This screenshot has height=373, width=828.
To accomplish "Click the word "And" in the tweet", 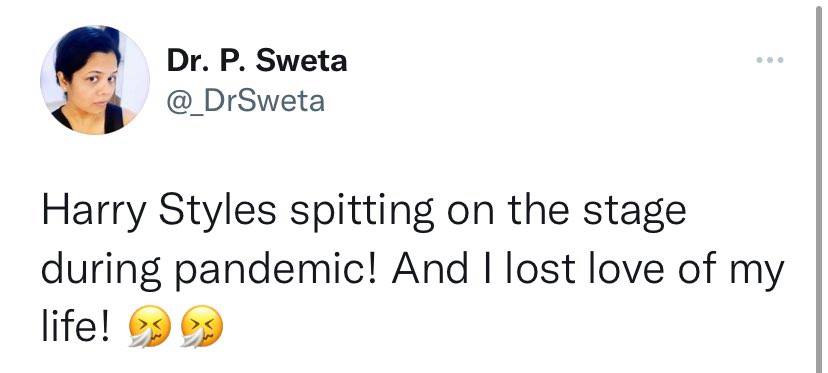I will [429, 267].
